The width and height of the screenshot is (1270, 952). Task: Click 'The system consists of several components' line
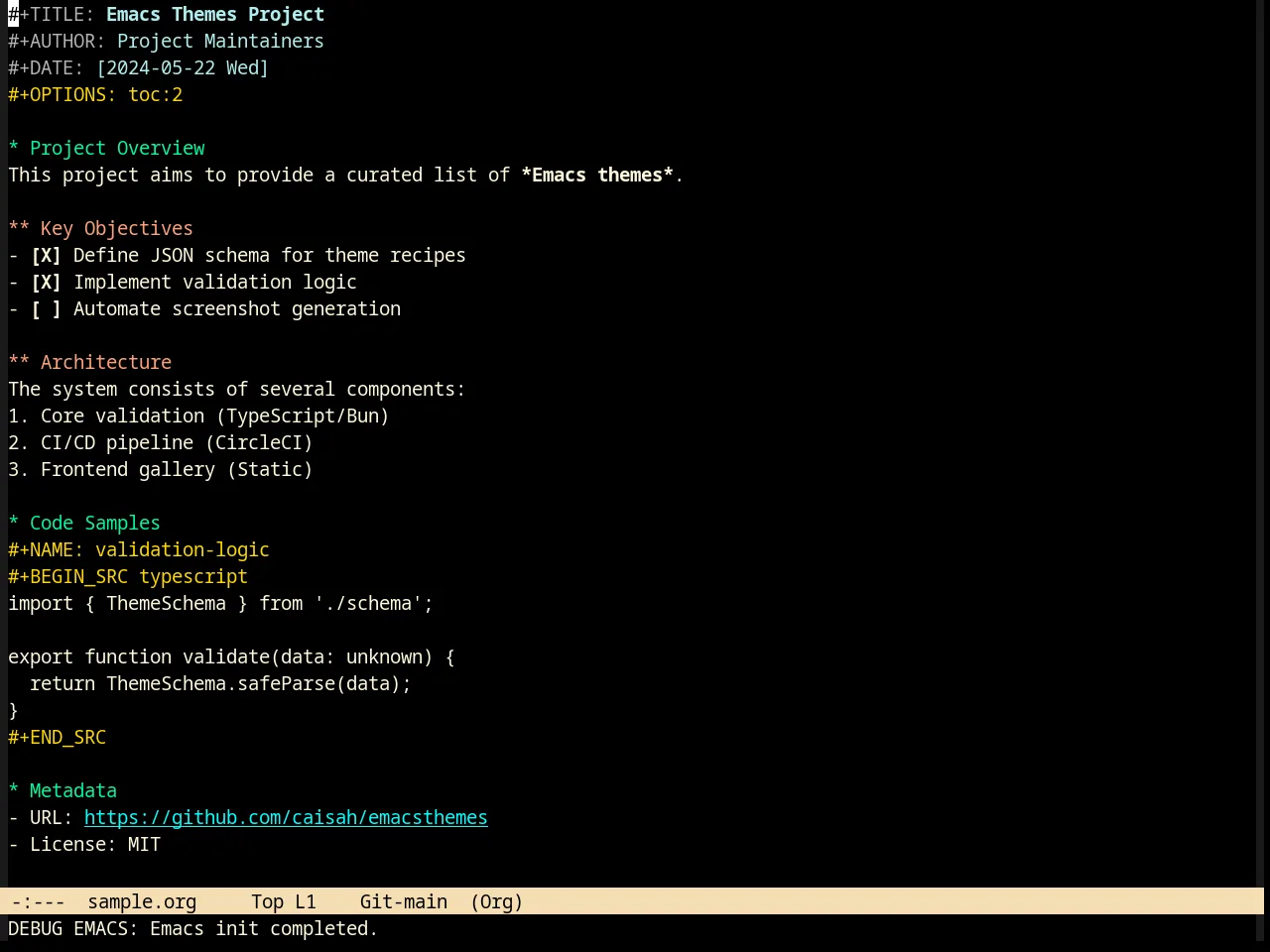pyautogui.click(x=237, y=389)
